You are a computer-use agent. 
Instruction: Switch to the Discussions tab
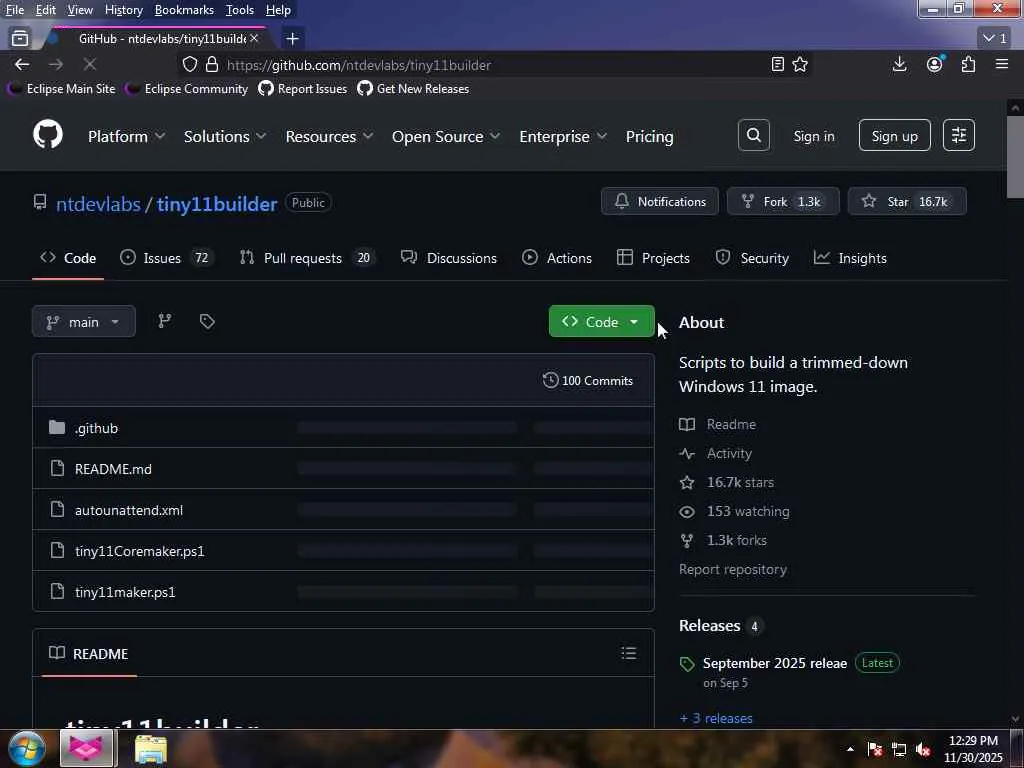[x=449, y=258]
